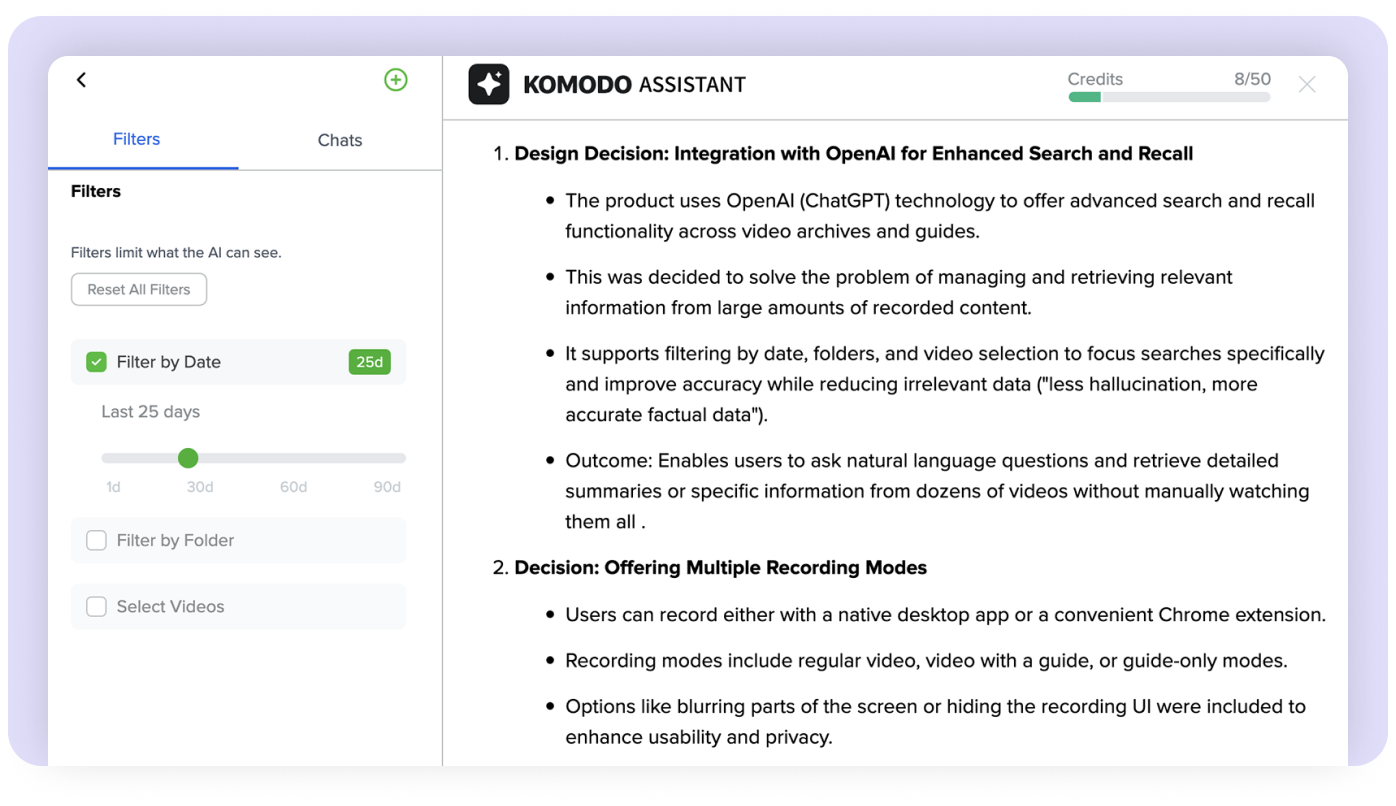Viewport: 1396px width, 806px height.
Task: Click bullet starting 'Outcome: Enables users to ask'
Action: [x=937, y=491]
